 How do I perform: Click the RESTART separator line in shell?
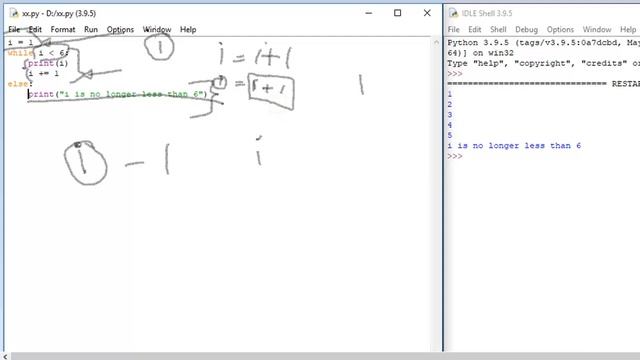point(543,84)
